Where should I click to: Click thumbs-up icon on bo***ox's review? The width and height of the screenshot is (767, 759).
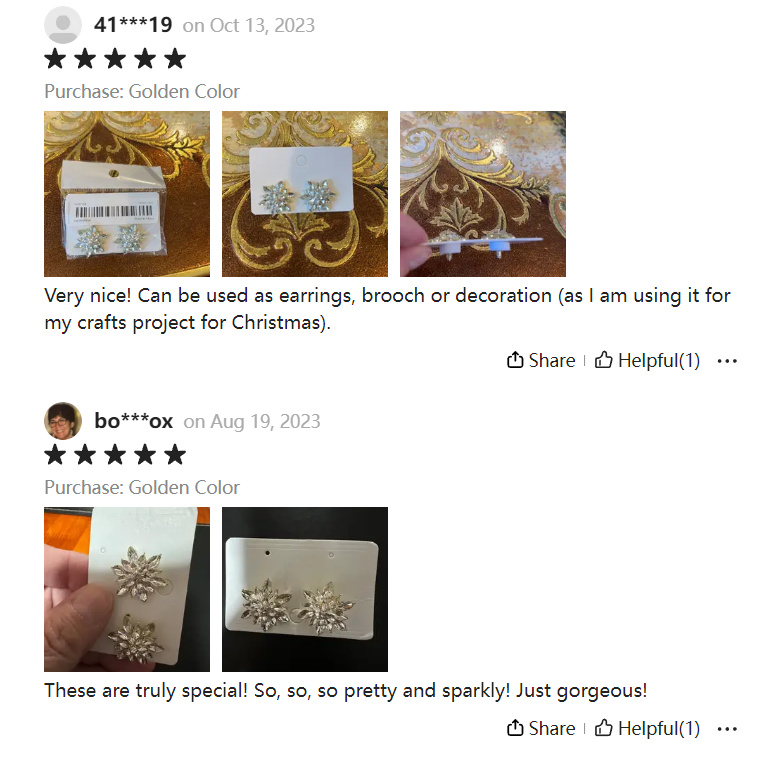[x=603, y=728]
